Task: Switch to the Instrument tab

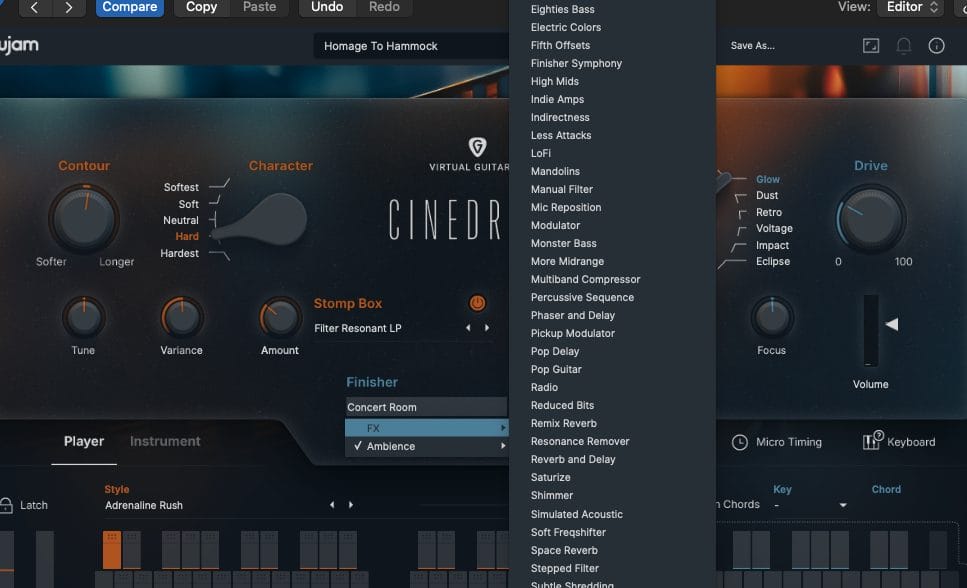Action: coord(165,441)
